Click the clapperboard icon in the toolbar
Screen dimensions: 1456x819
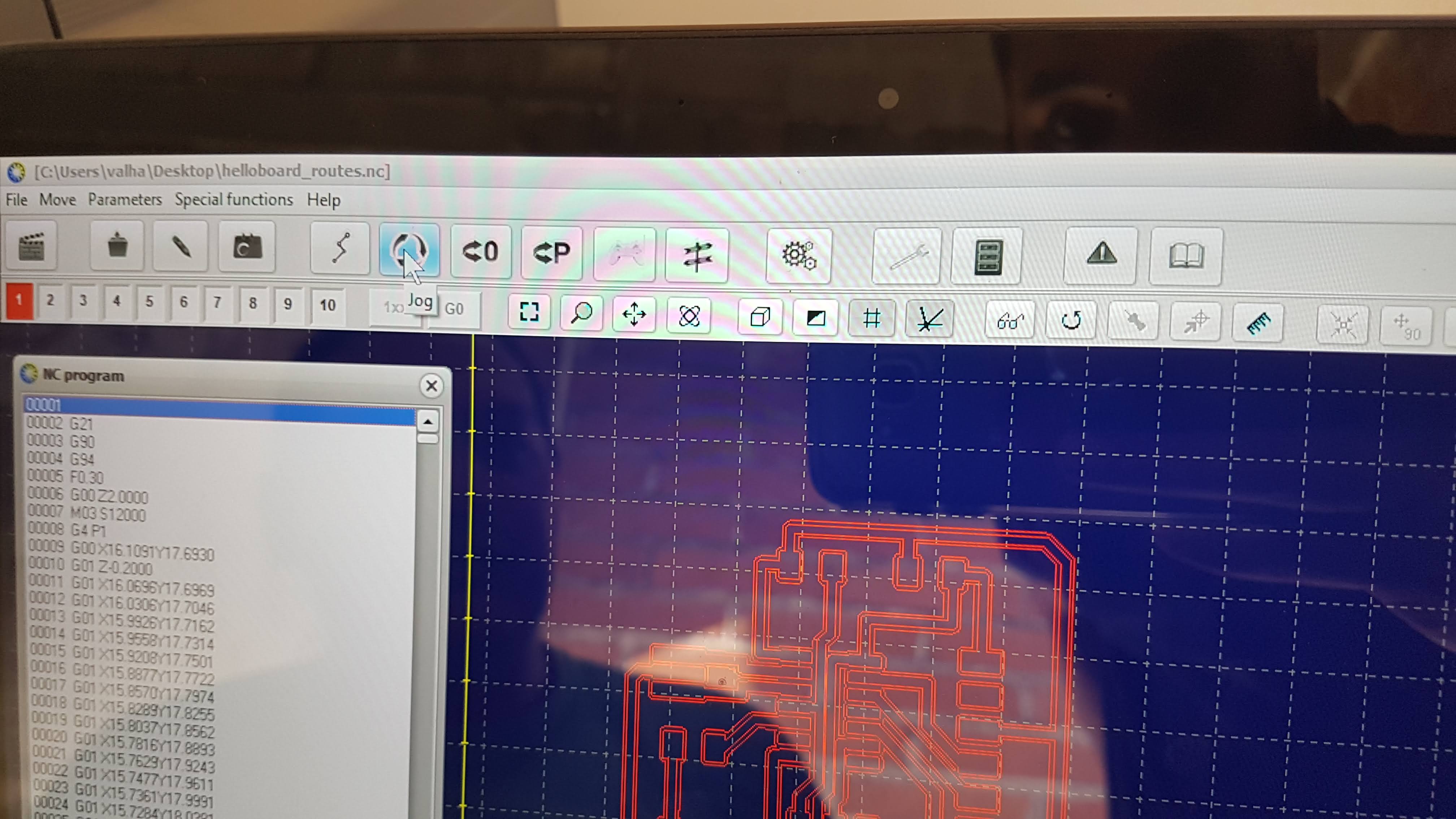point(31,247)
